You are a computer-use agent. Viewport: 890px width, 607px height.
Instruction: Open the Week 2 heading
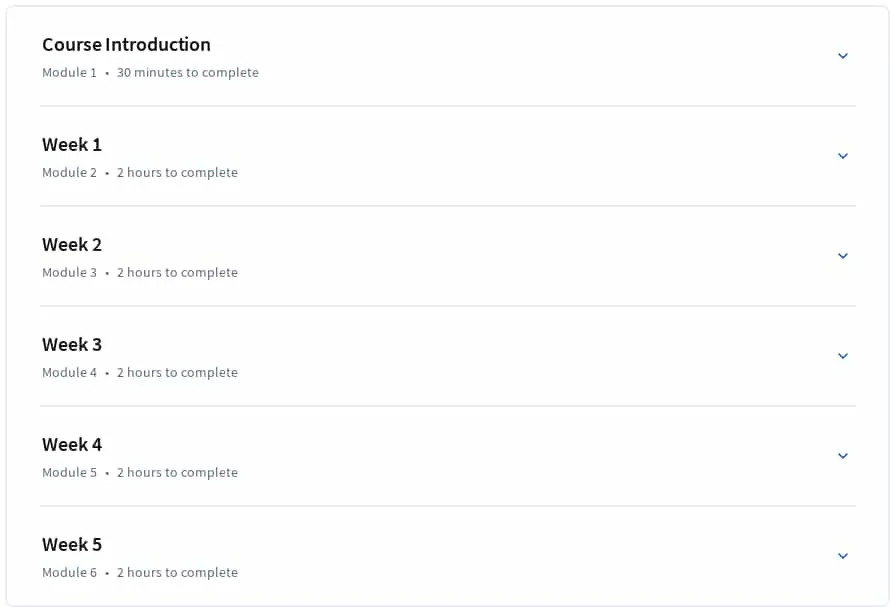pyautogui.click(x=72, y=244)
